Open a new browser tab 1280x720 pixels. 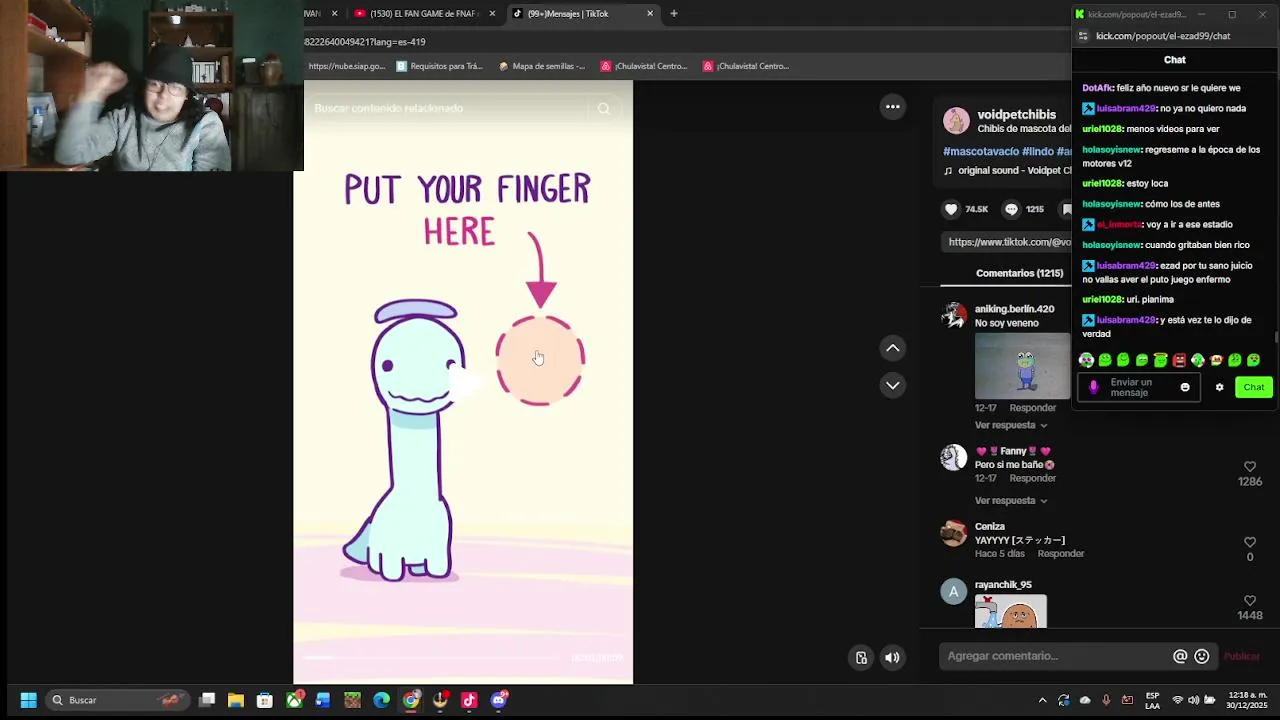click(x=674, y=14)
